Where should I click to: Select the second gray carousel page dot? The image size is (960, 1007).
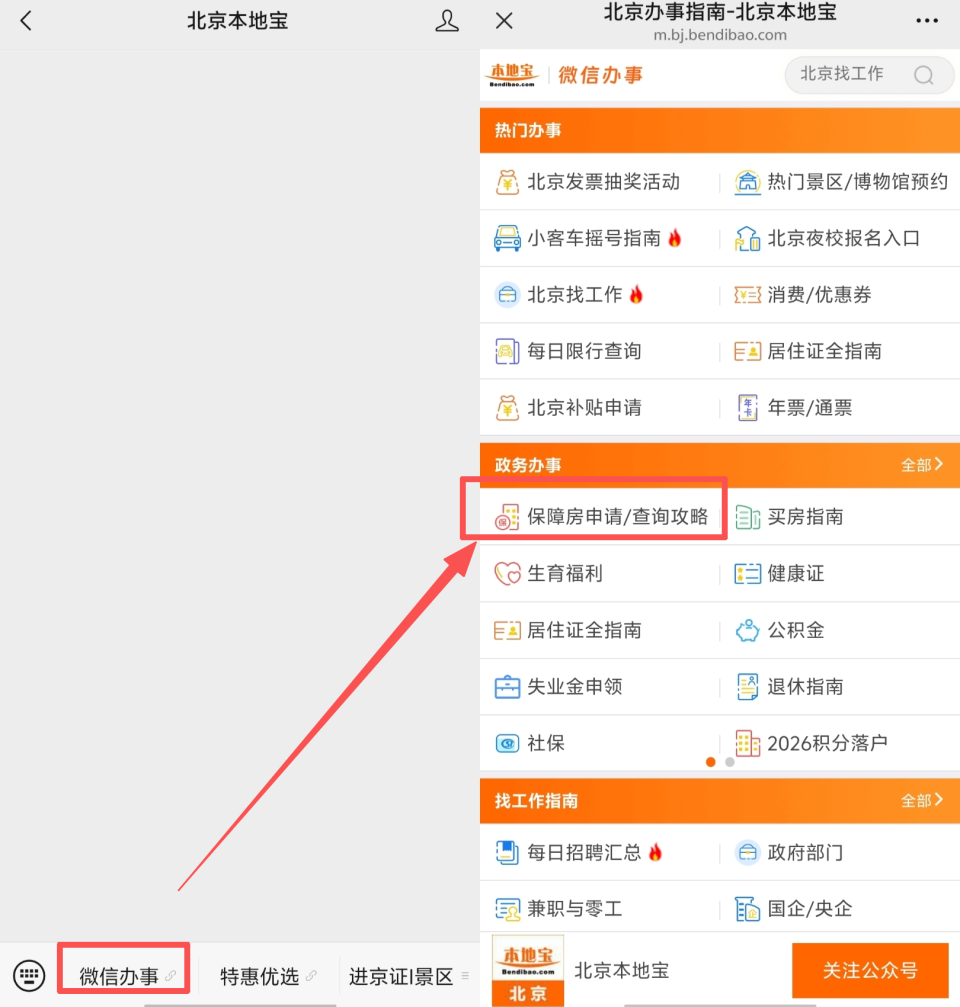729,762
